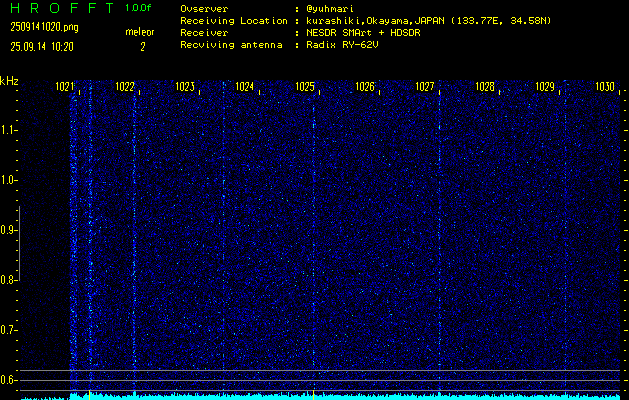Screen dimensions: 629x400
Task: Click the meteor label
Action: point(140,32)
